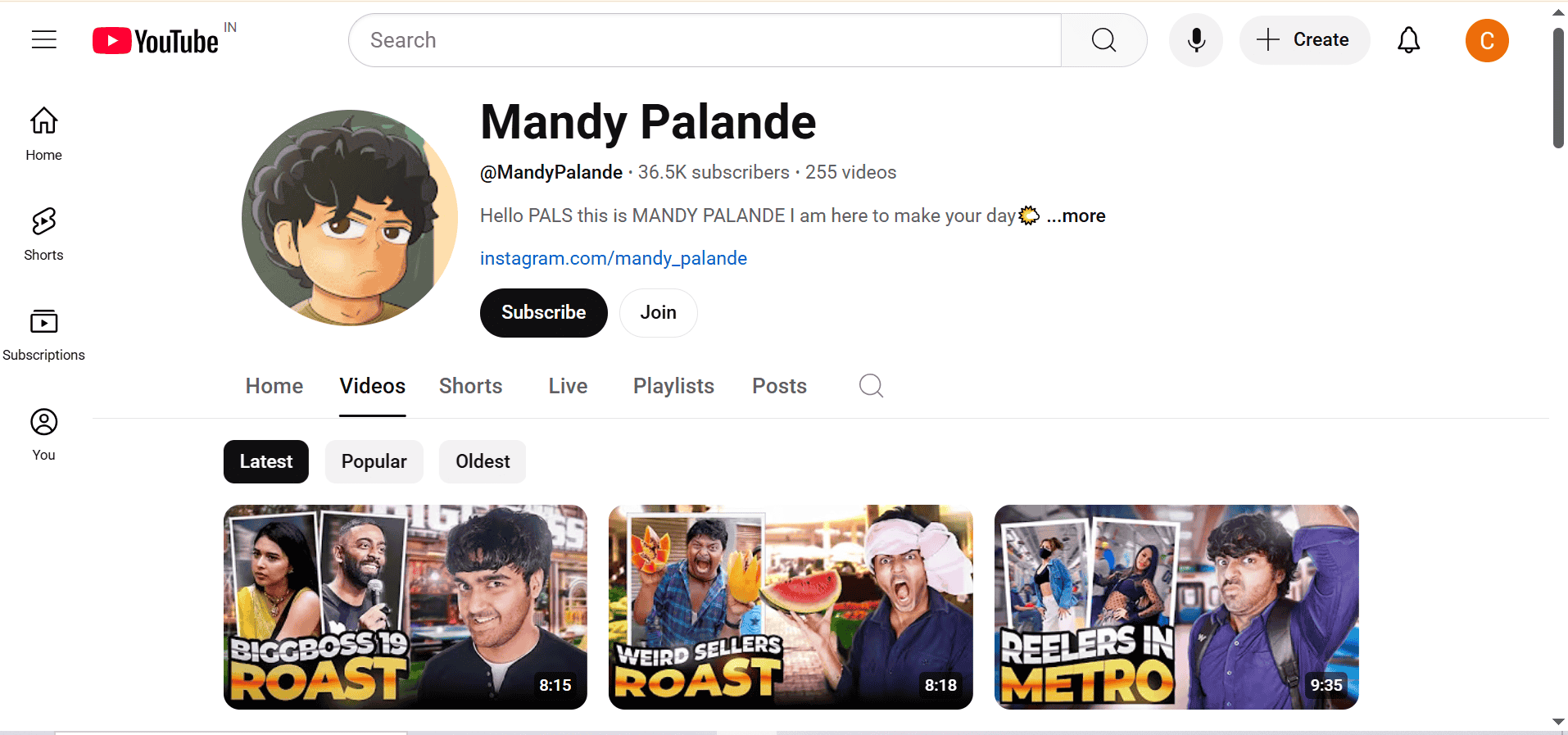The width and height of the screenshot is (1568, 735).
Task: Open the notifications bell
Action: click(x=1408, y=40)
